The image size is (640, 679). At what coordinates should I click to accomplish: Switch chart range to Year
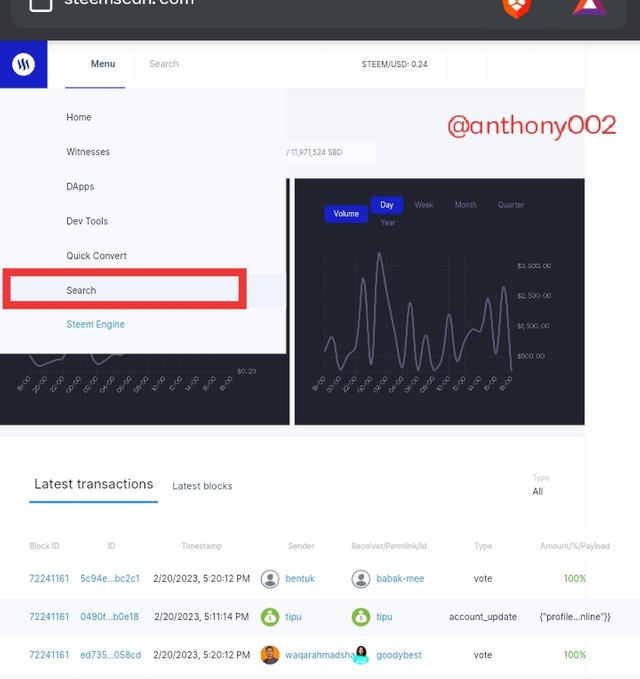(x=388, y=223)
